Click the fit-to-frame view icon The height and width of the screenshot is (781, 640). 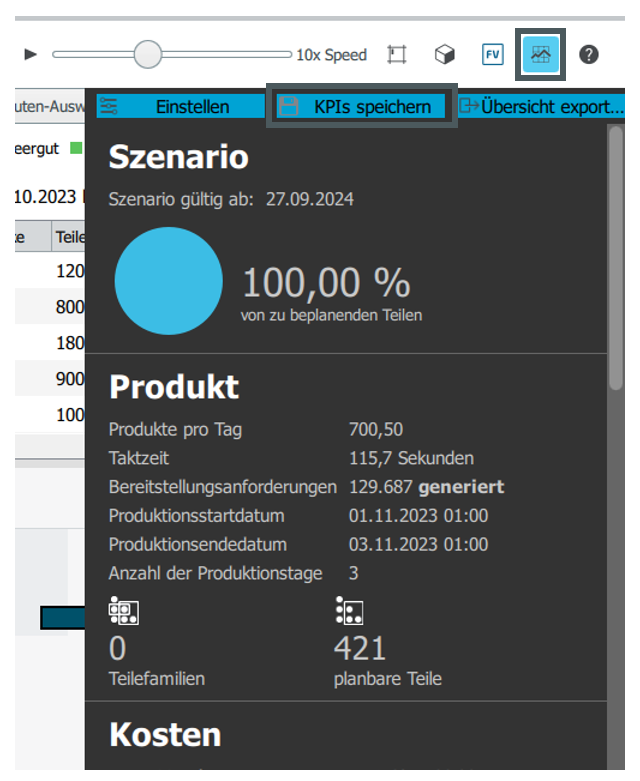397,55
